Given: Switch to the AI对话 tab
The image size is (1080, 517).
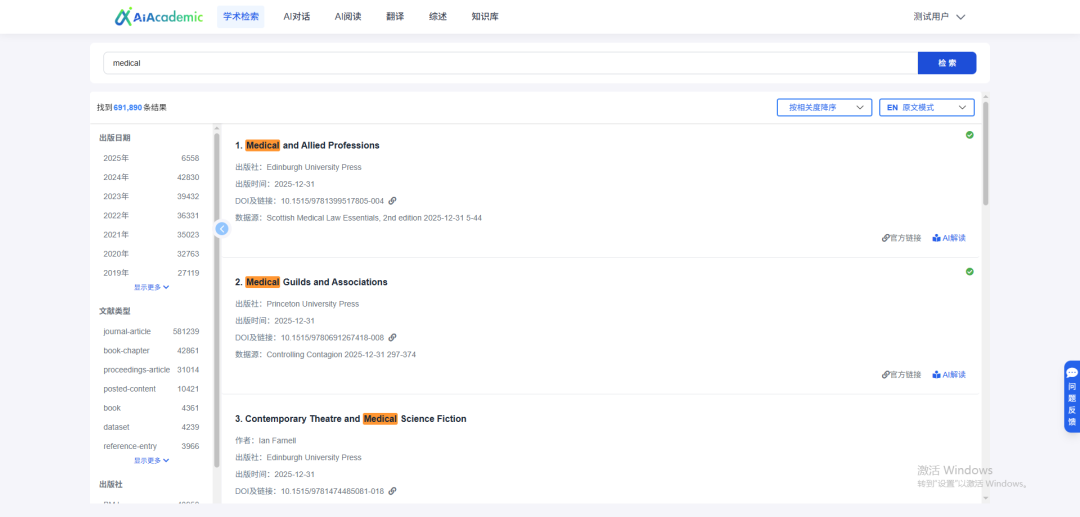Looking at the screenshot, I should (x=296, y=17).
